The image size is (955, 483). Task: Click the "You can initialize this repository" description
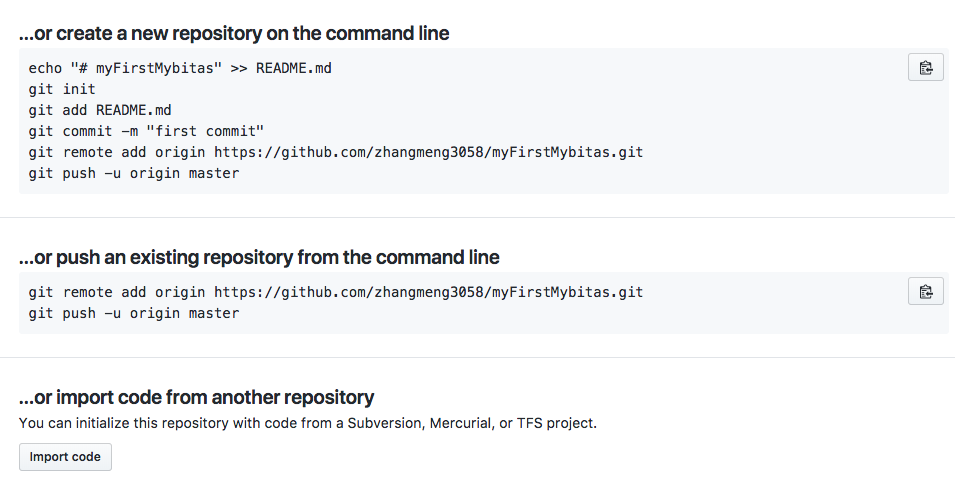click(308, 423)
